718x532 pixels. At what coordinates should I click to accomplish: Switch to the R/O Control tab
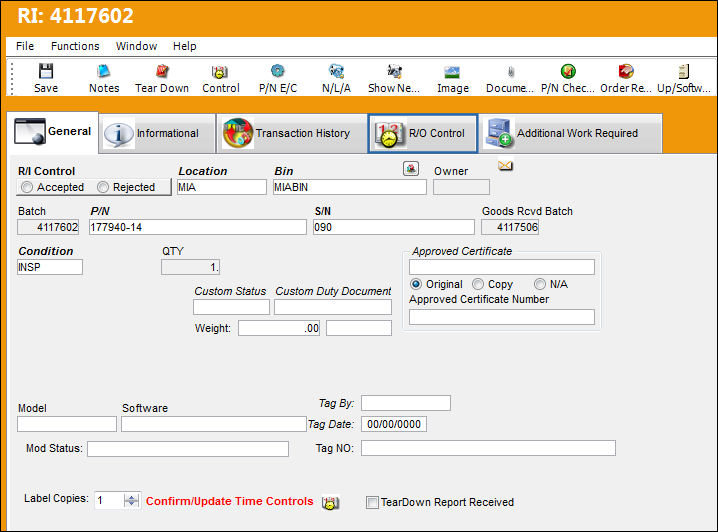[x=423, y=133]
